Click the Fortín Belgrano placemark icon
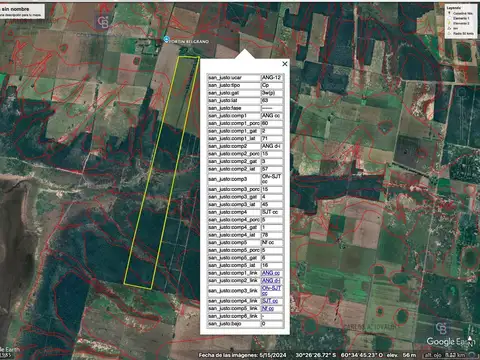The width and height of the screenshot is (480, 360). (166, 40)
